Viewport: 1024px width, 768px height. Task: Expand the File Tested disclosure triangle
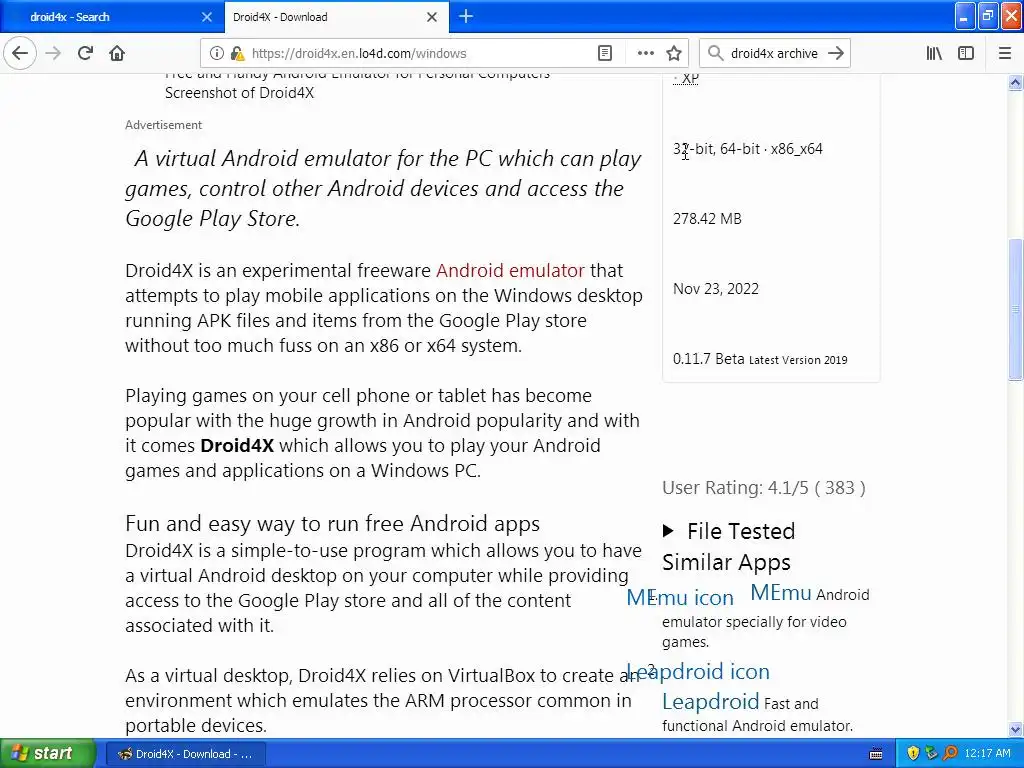coord(667,530)
